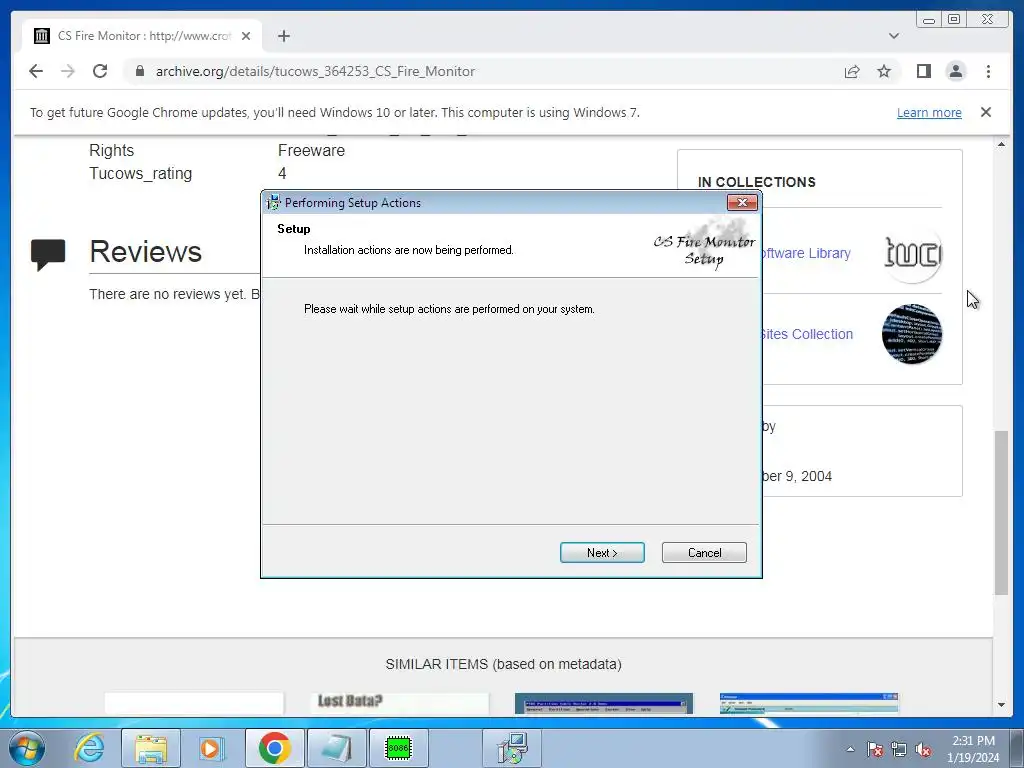Open a new tab

coord(283,36)
